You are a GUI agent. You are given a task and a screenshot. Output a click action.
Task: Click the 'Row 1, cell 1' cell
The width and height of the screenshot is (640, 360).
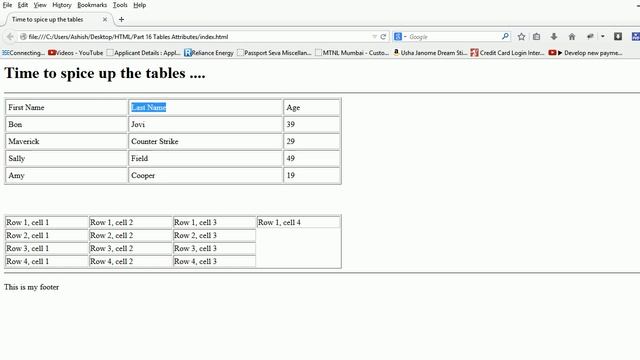[47, 222]
